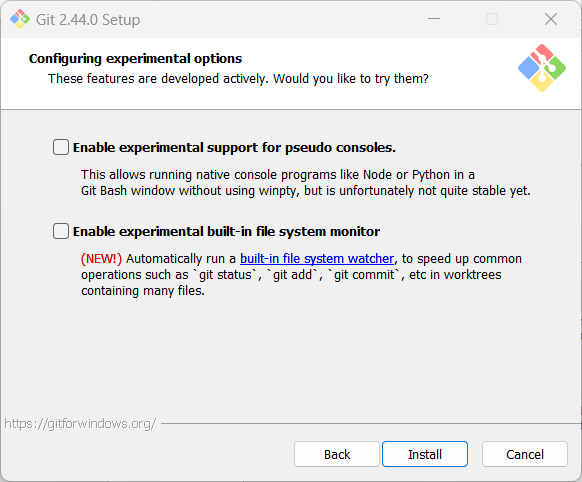
Task: Click the 'containing many files.' description line
Action: pyautogui.click(x=143, y=291)
